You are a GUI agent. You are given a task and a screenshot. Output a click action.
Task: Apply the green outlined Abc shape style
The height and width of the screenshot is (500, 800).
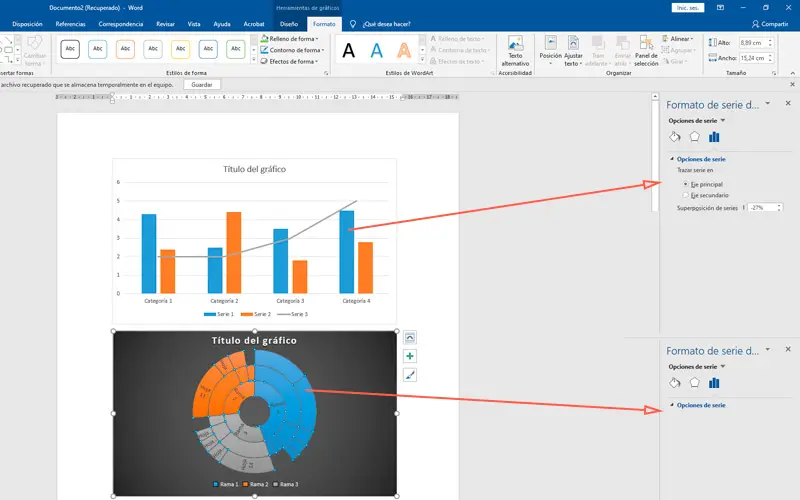coord(236,49)
